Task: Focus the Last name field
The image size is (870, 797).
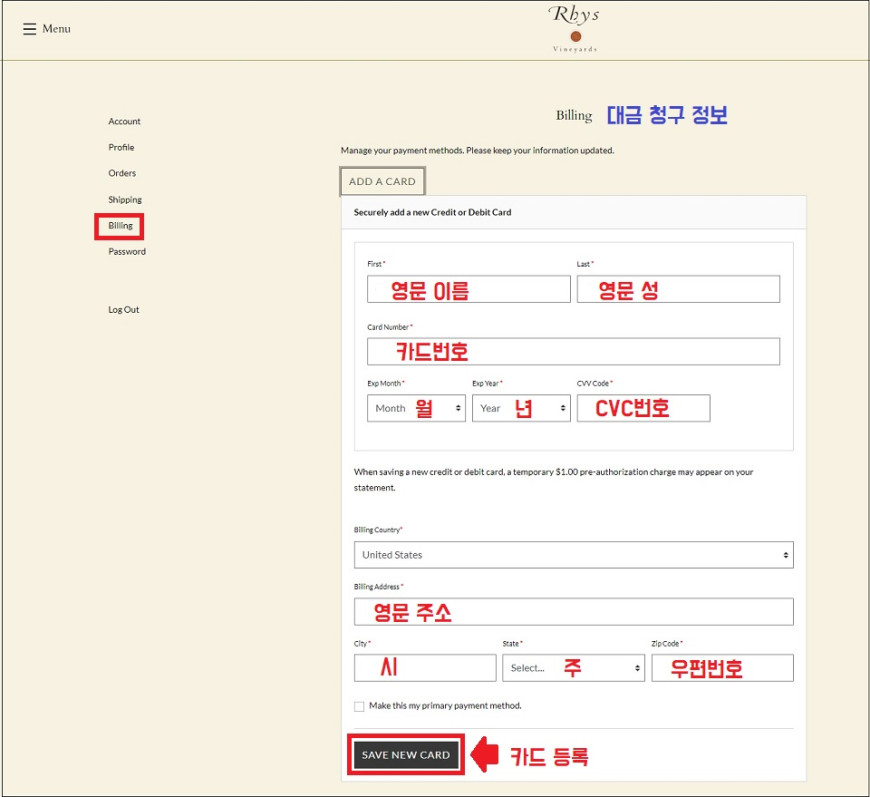Action: point(678,289)
